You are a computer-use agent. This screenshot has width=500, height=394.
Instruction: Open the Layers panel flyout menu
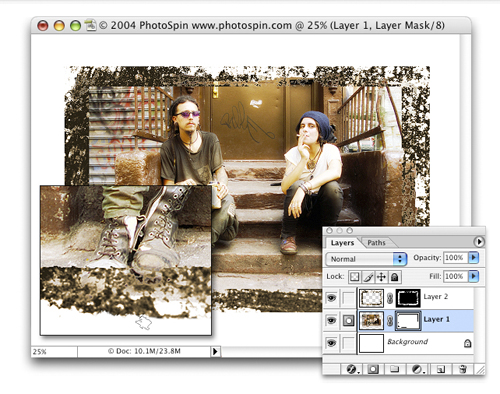click(479, 242)
